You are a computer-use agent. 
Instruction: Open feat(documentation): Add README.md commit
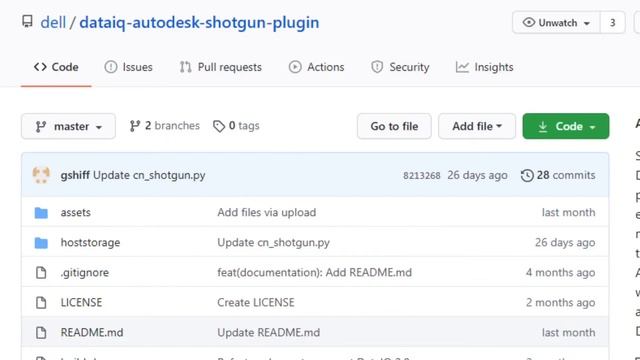click(314, 272)
